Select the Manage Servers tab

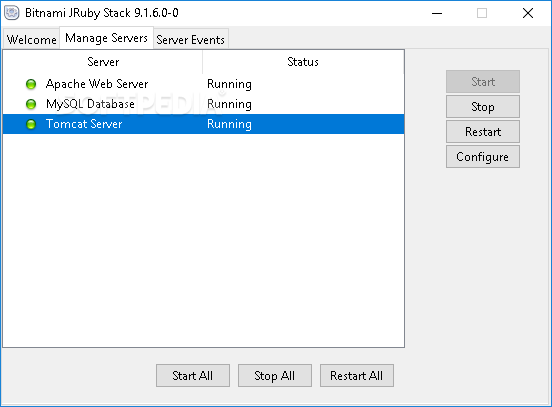coord(106,38)
